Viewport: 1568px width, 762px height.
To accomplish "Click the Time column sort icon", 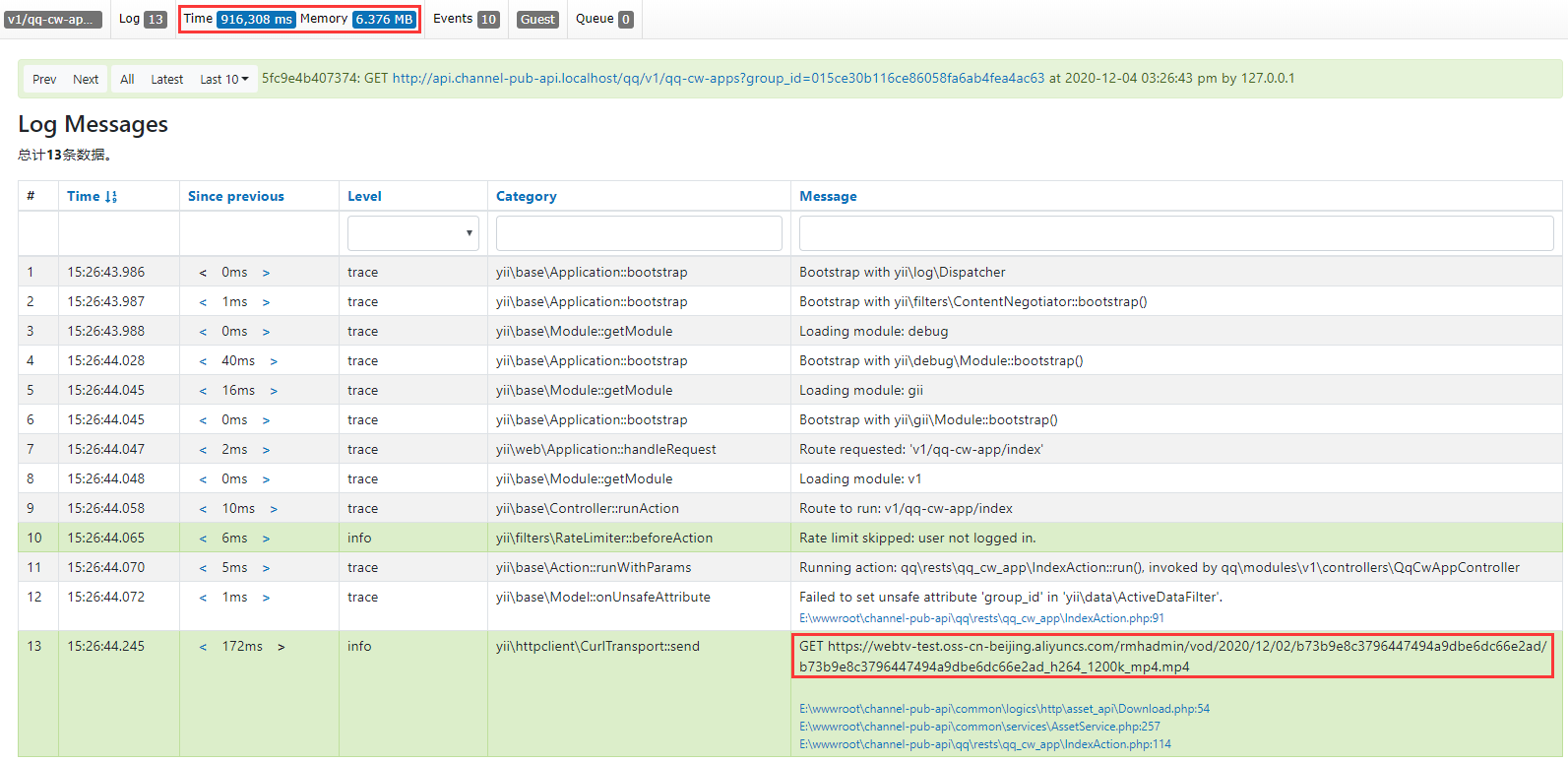I will click(x=110, y=197).
